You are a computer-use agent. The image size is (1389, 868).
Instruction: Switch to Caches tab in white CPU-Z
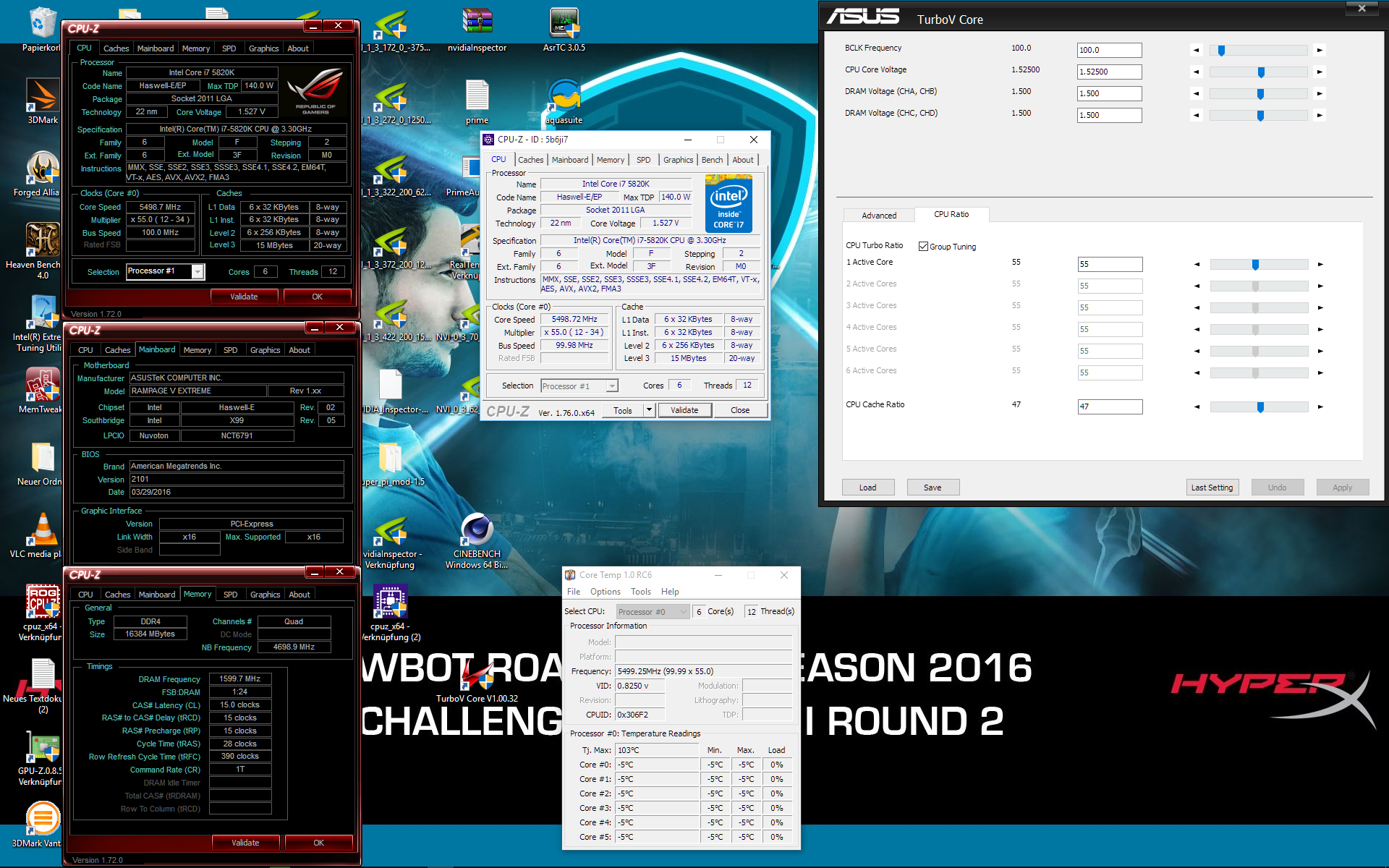click(x=530, y=160)
